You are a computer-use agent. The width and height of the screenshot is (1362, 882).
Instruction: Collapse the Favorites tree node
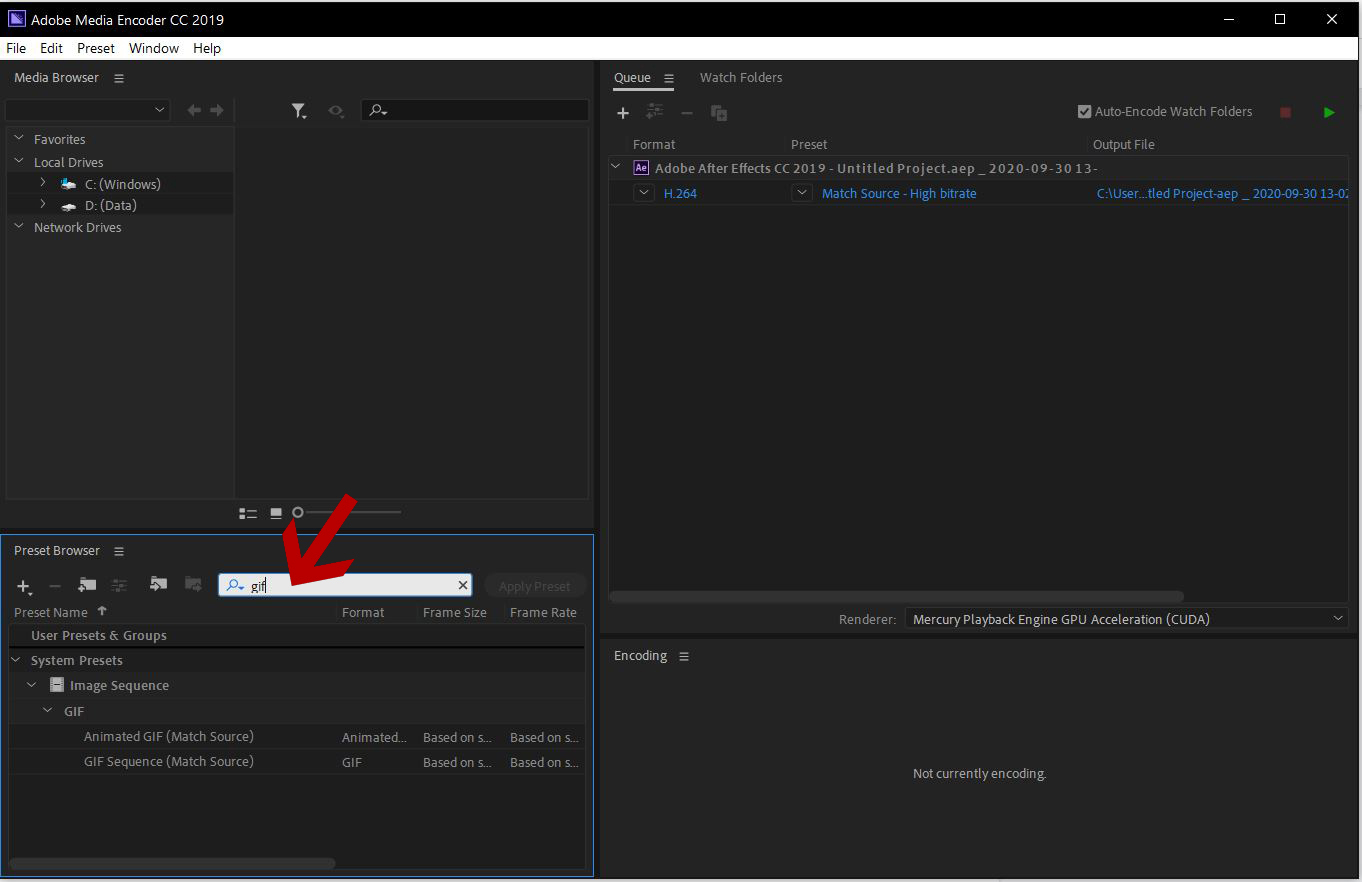point(18,139)
